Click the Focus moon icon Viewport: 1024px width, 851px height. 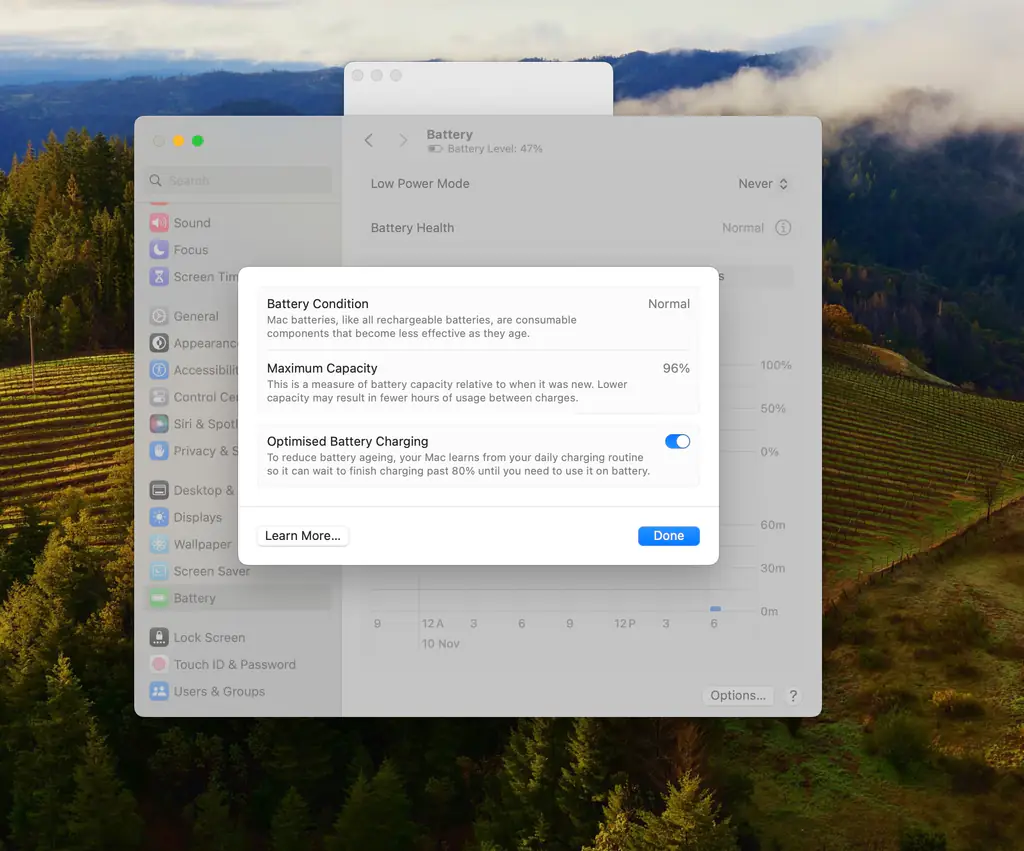coord(159,250)
